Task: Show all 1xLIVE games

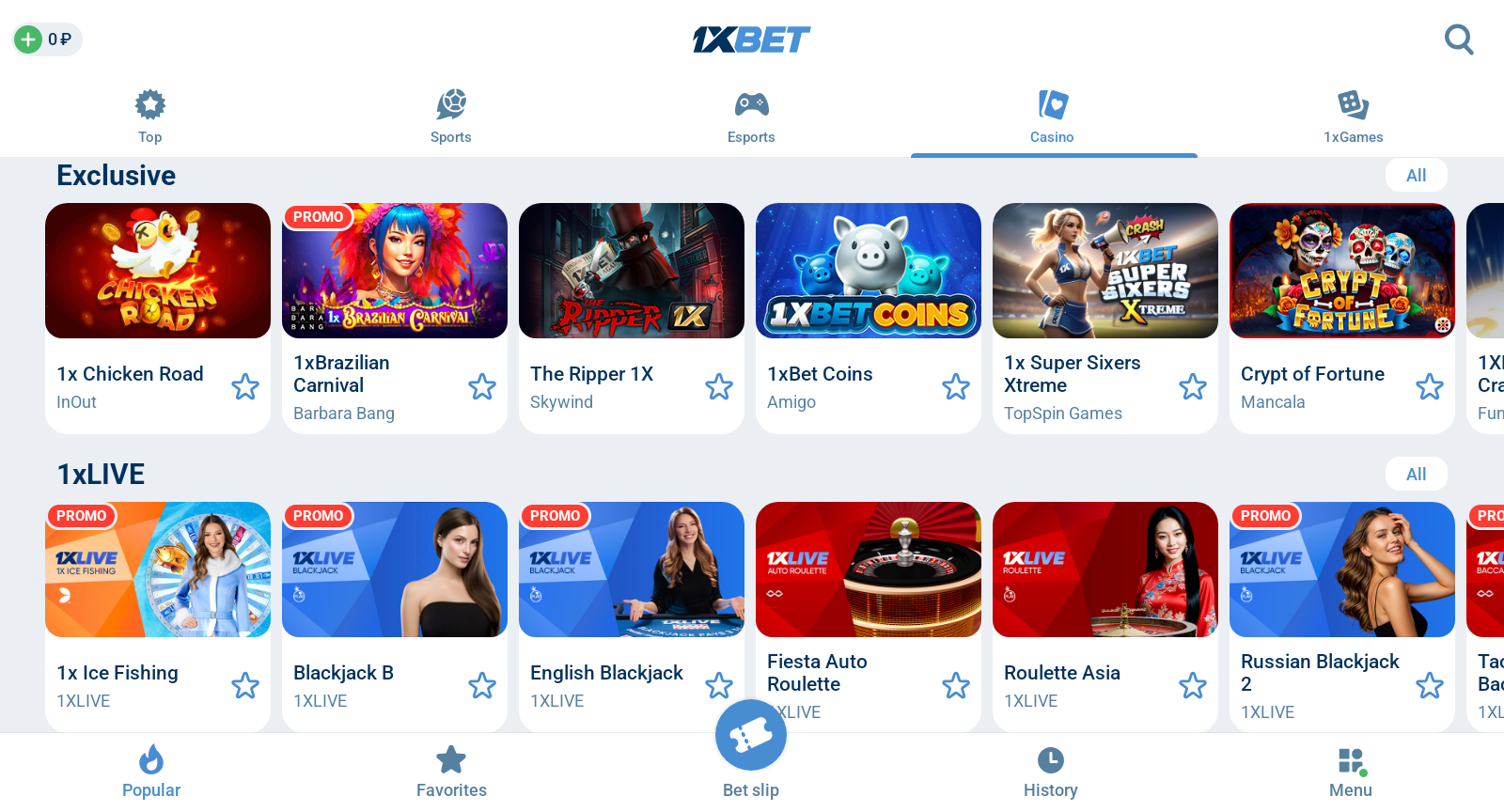Action: tap(1417, 475)
